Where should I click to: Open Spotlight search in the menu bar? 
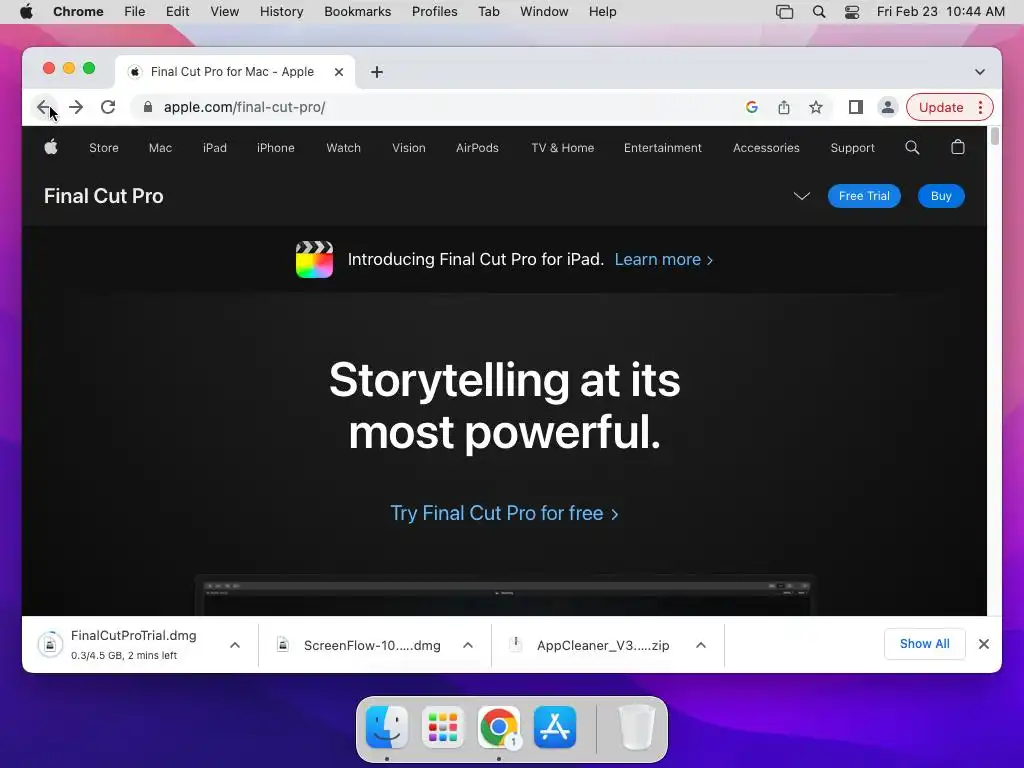818,12
